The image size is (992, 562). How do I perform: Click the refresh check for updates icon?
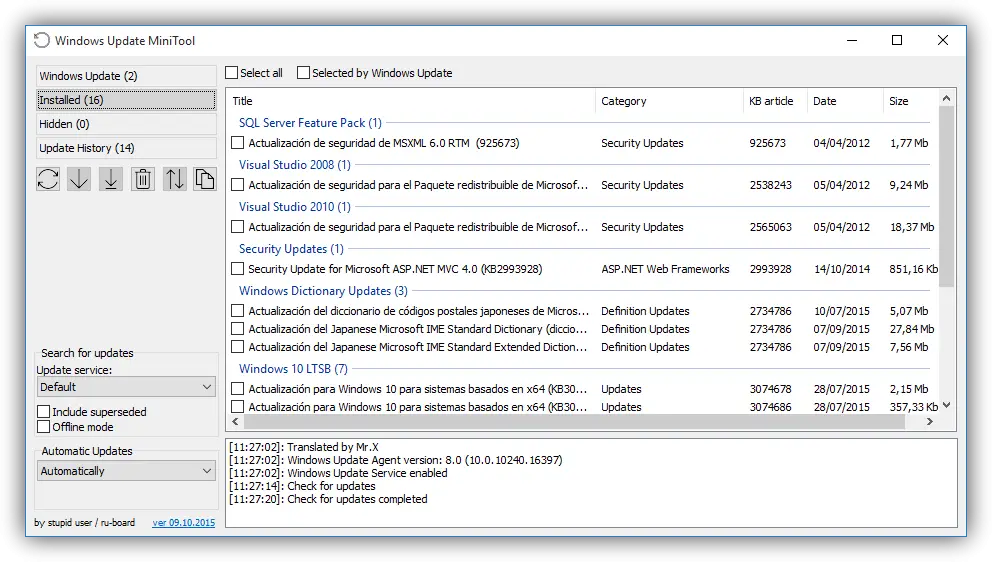pyautogui.click(x=48, y=179)
